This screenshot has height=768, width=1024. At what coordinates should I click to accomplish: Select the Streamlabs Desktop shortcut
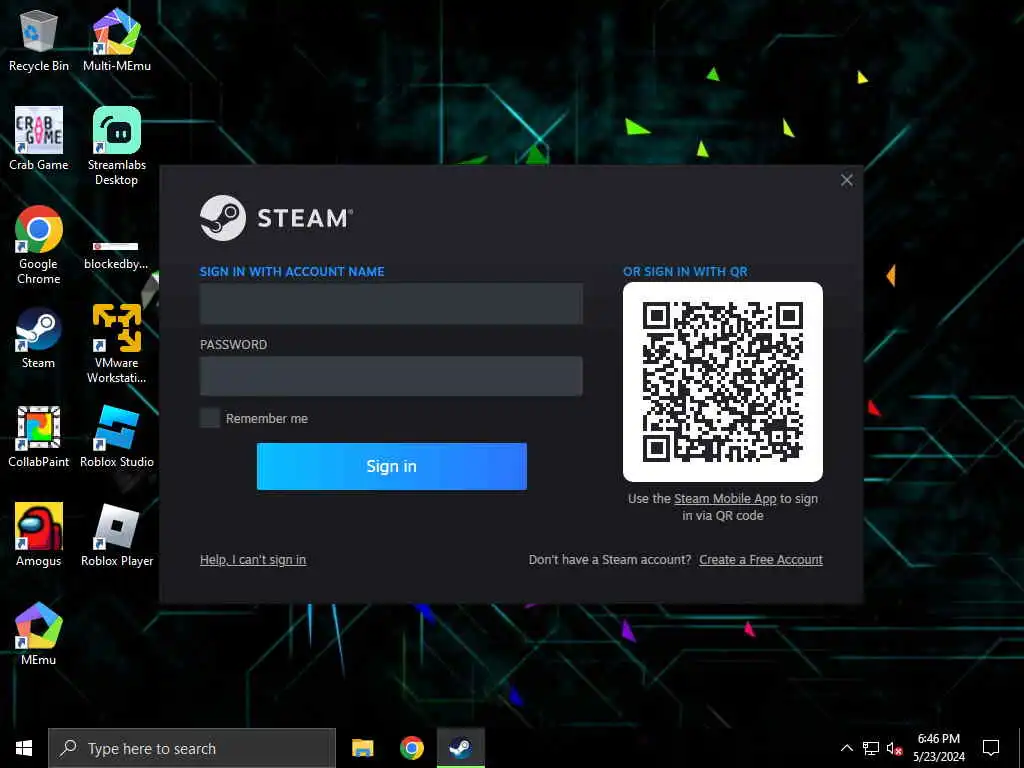pyautogui.click(x=117, y=146)
